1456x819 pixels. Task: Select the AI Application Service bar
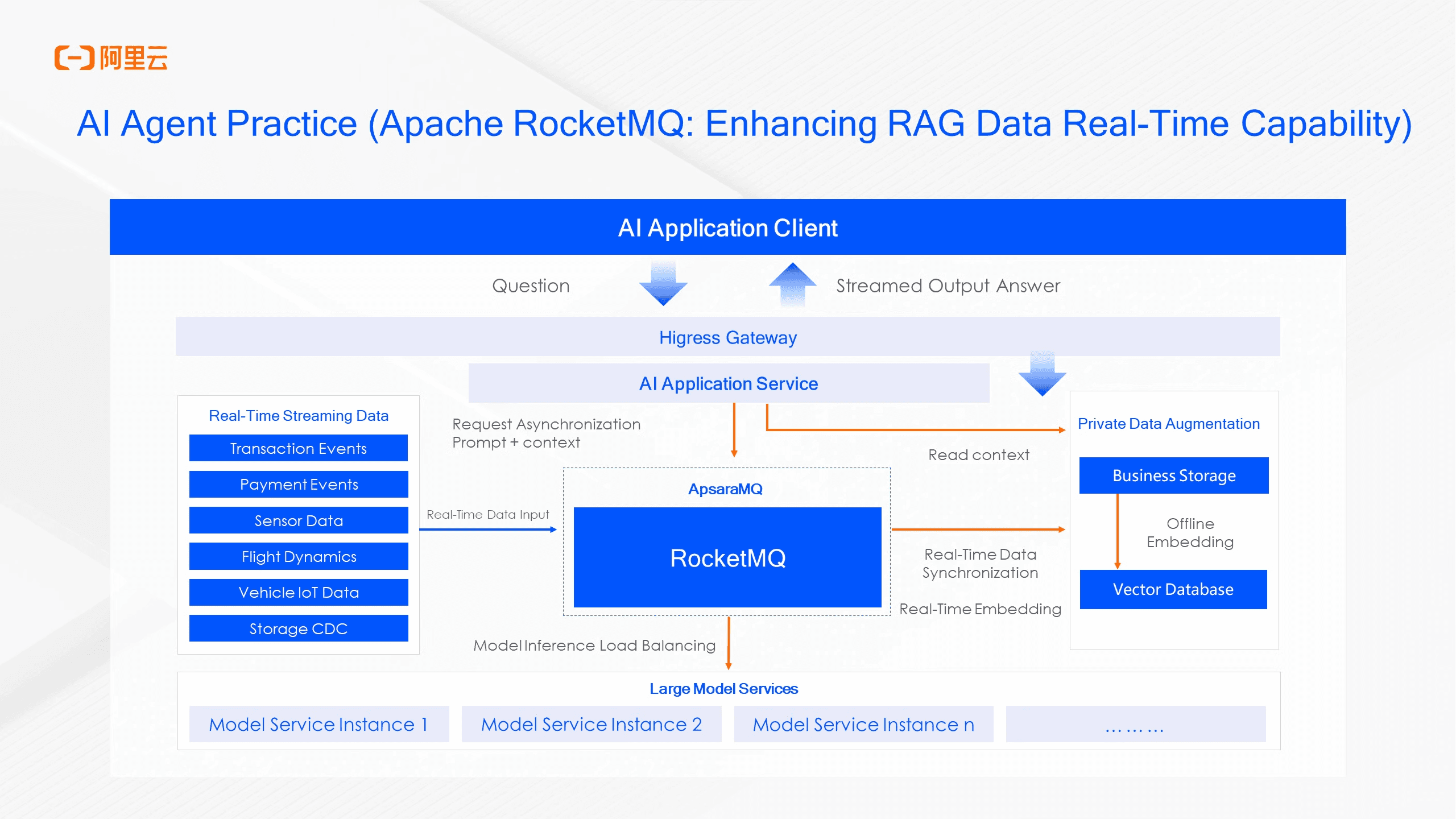[729, 383]
